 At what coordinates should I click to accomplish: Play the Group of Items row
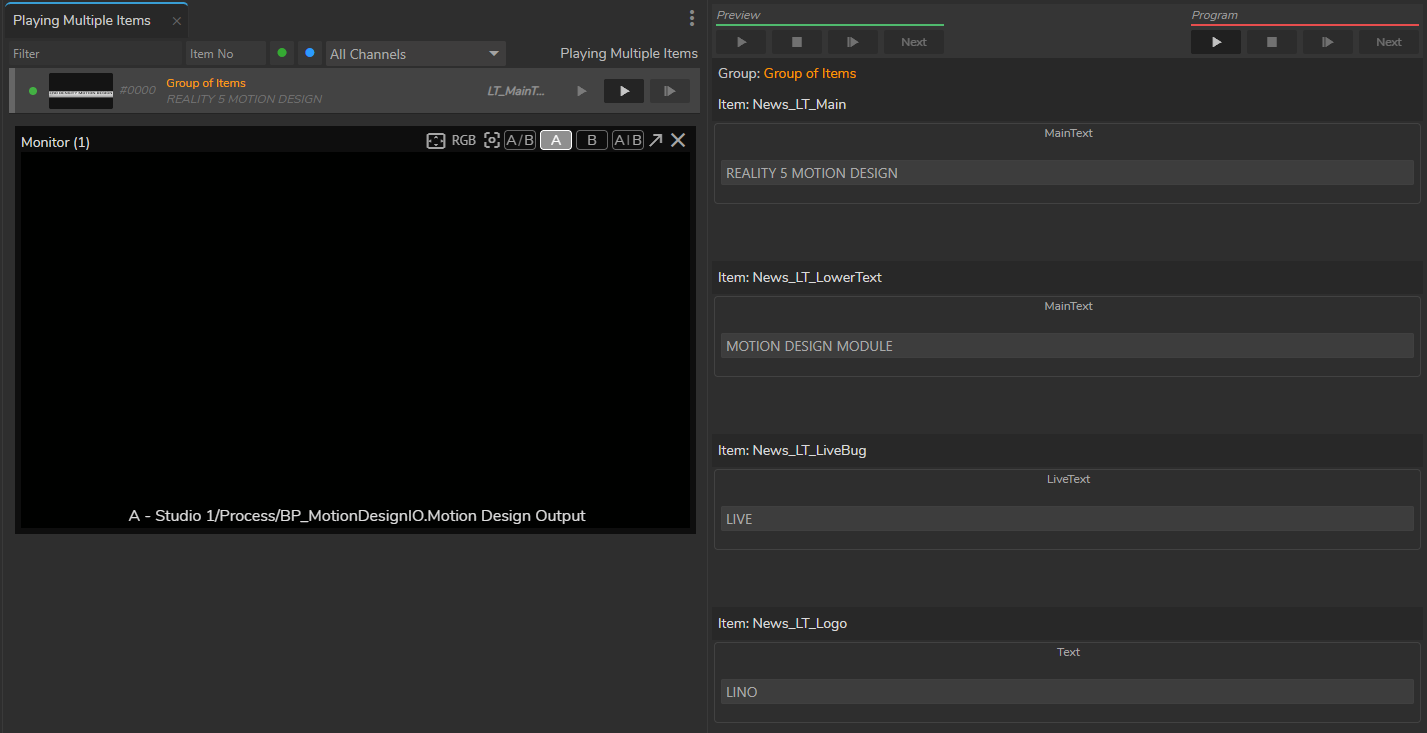(624, 91)
